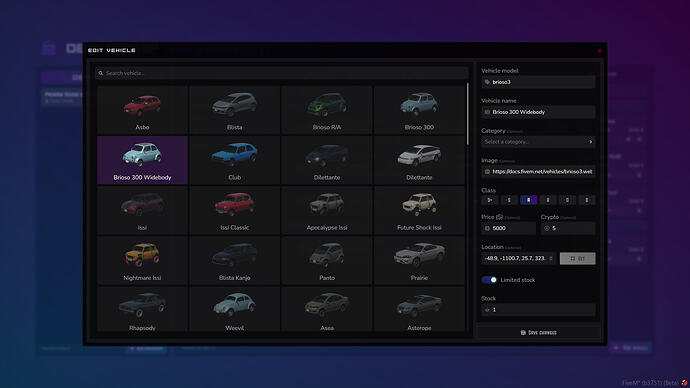Click the vehicle list scrollbar
Screen dimensions: 690x388
click(467, 114)
